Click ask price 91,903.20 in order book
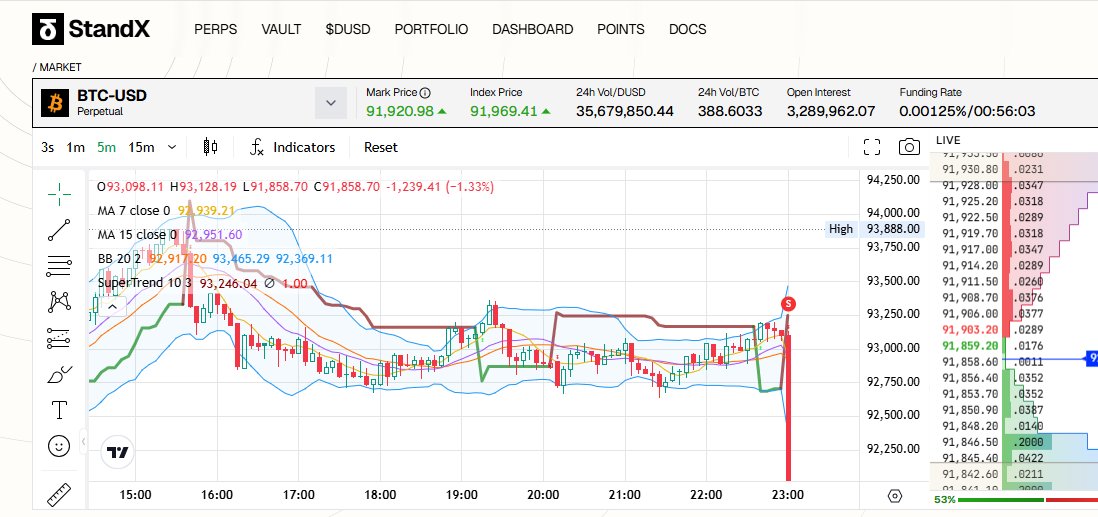The width and height of the screenshot is (1098, 517). (970, 329)
